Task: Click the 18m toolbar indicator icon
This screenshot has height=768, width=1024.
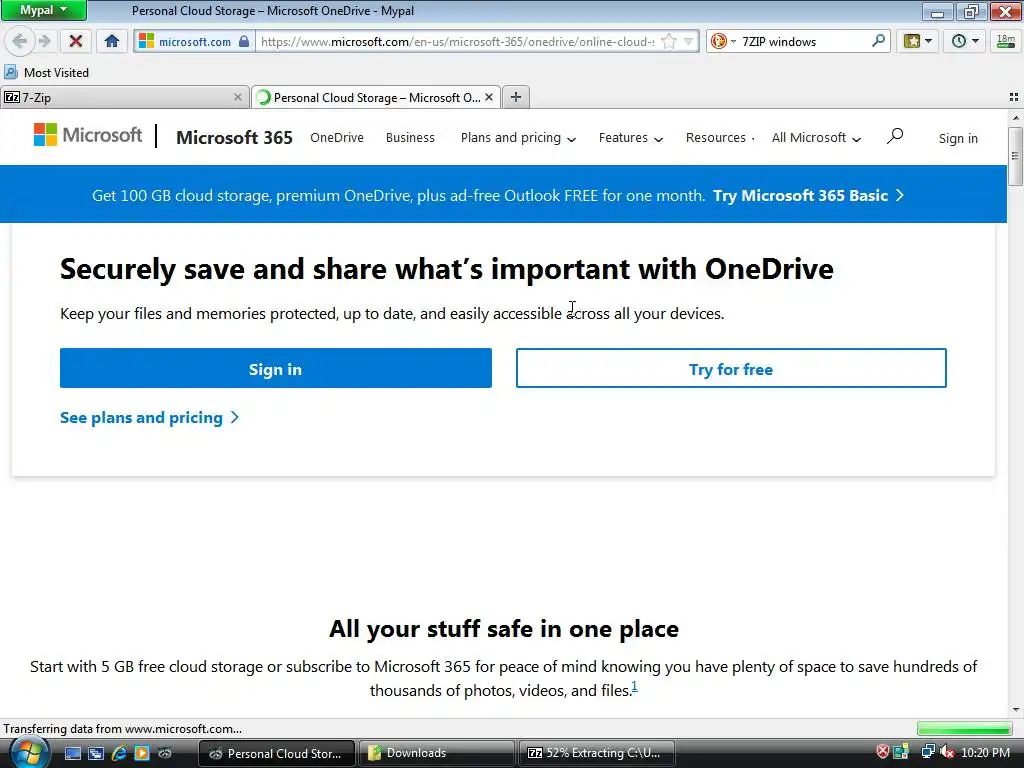Action: (1006, 41)
